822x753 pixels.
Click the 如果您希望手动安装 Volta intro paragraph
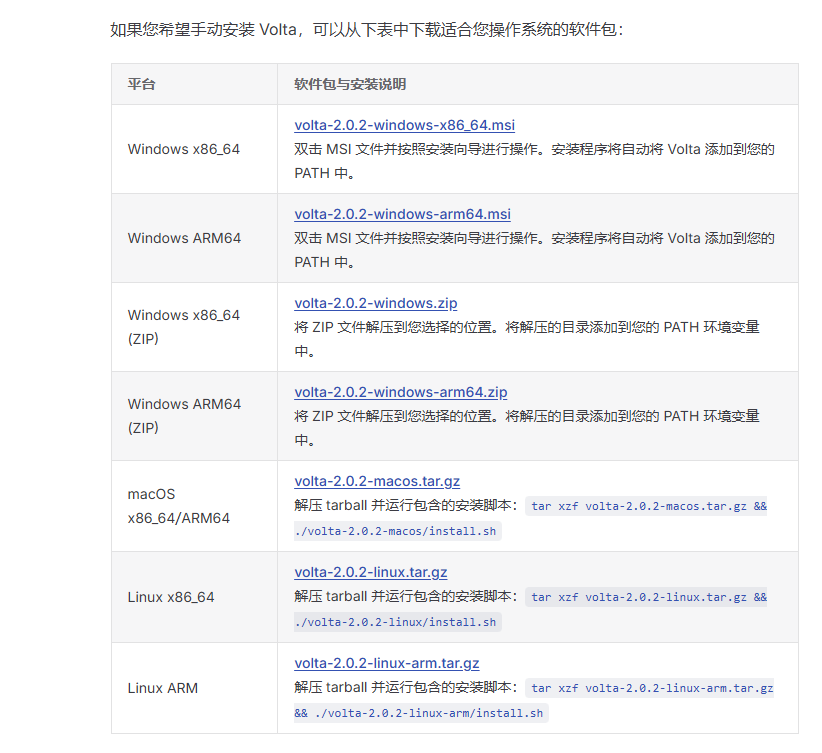coord(366,29)
